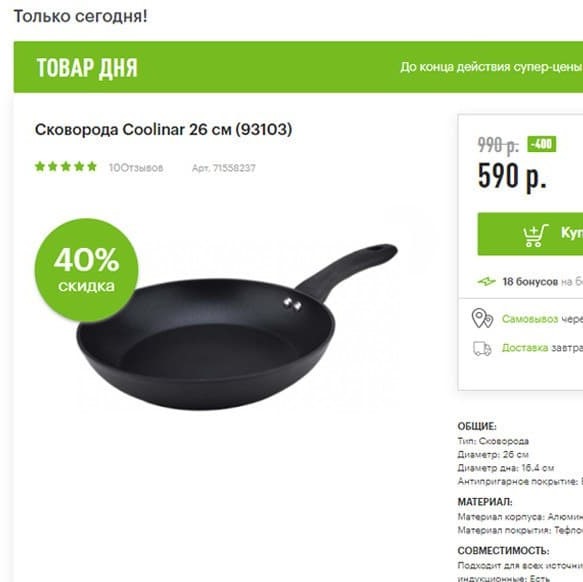Click the shopping cart icon in buy button

tap(535, 235)
